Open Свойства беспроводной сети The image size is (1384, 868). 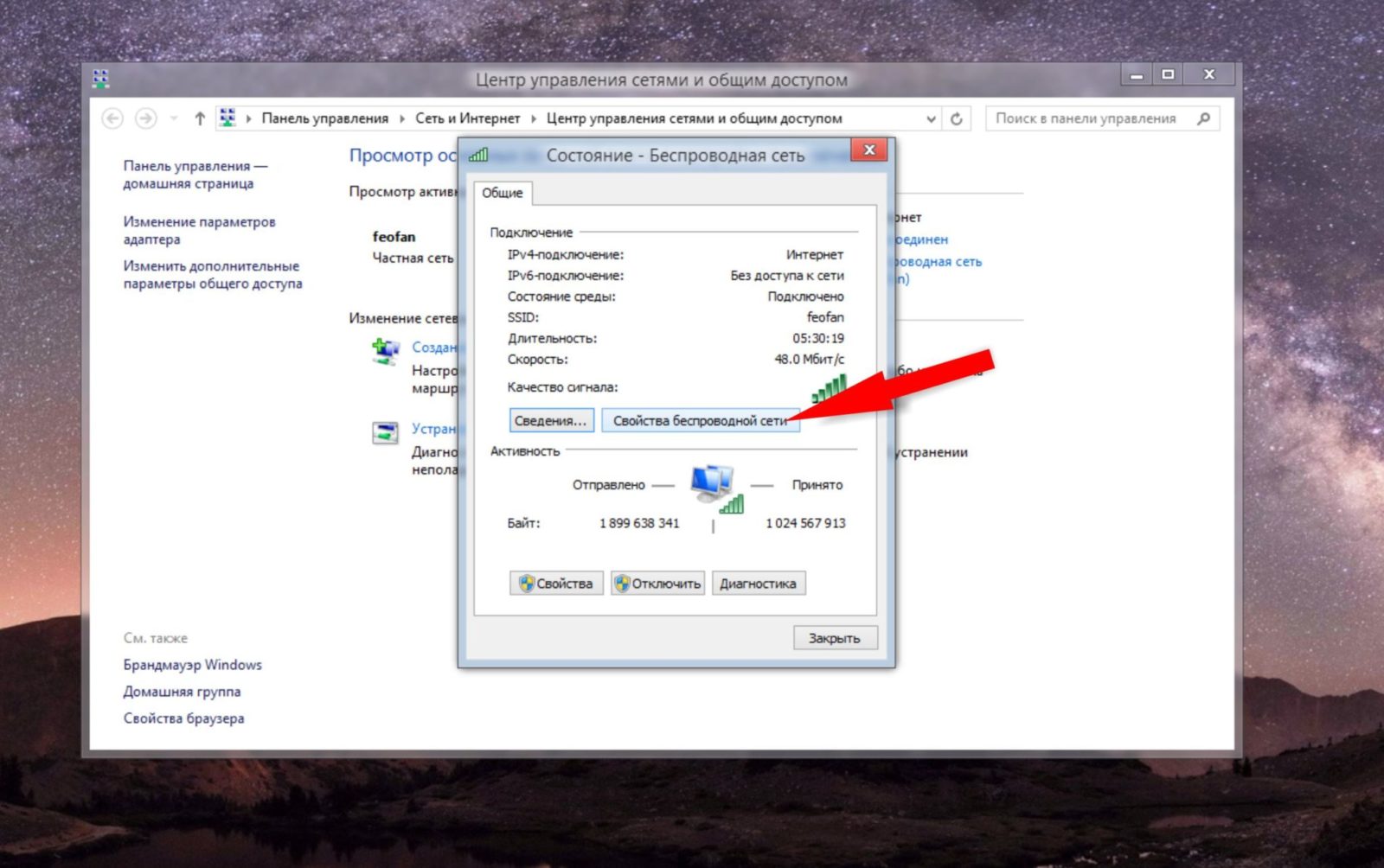point(701,420)
